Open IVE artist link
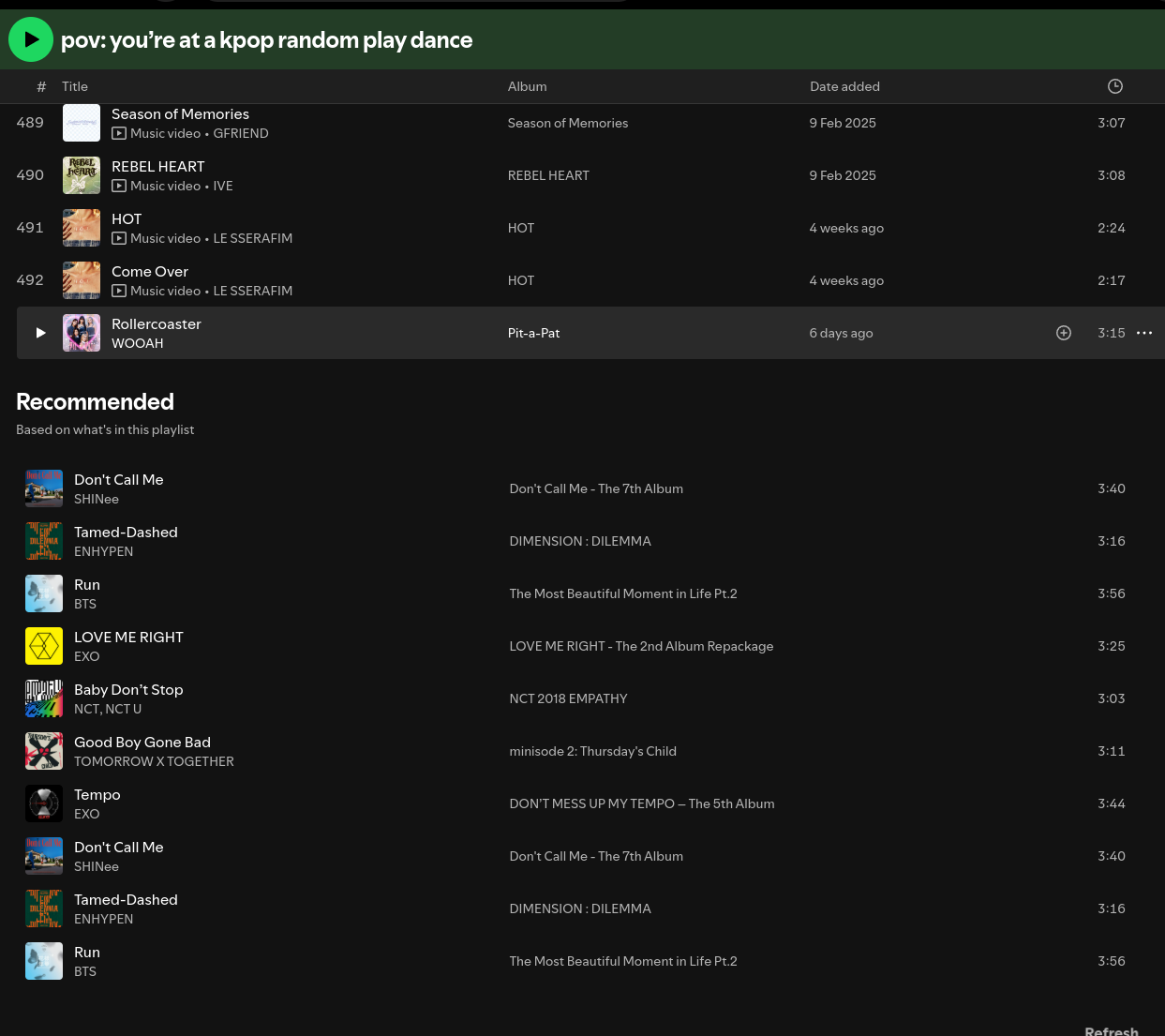The image size is (1165, 1036). pos(223,186)
